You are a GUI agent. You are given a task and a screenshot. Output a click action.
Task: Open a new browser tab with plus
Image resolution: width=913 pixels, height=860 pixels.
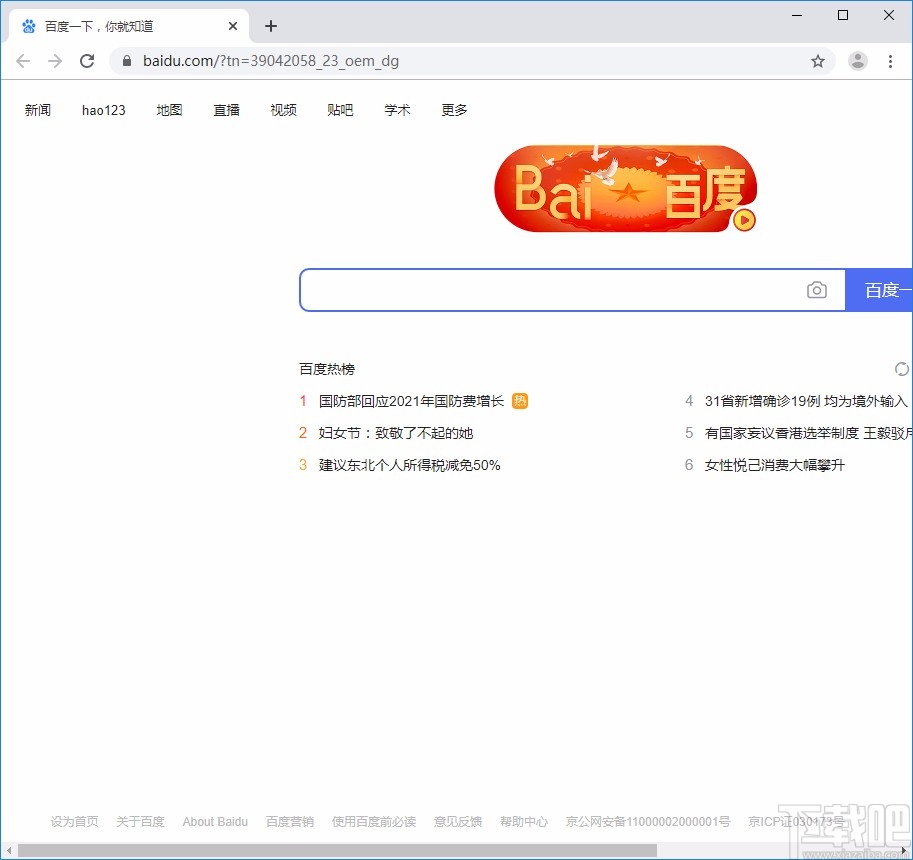click(x=270, y=26)
